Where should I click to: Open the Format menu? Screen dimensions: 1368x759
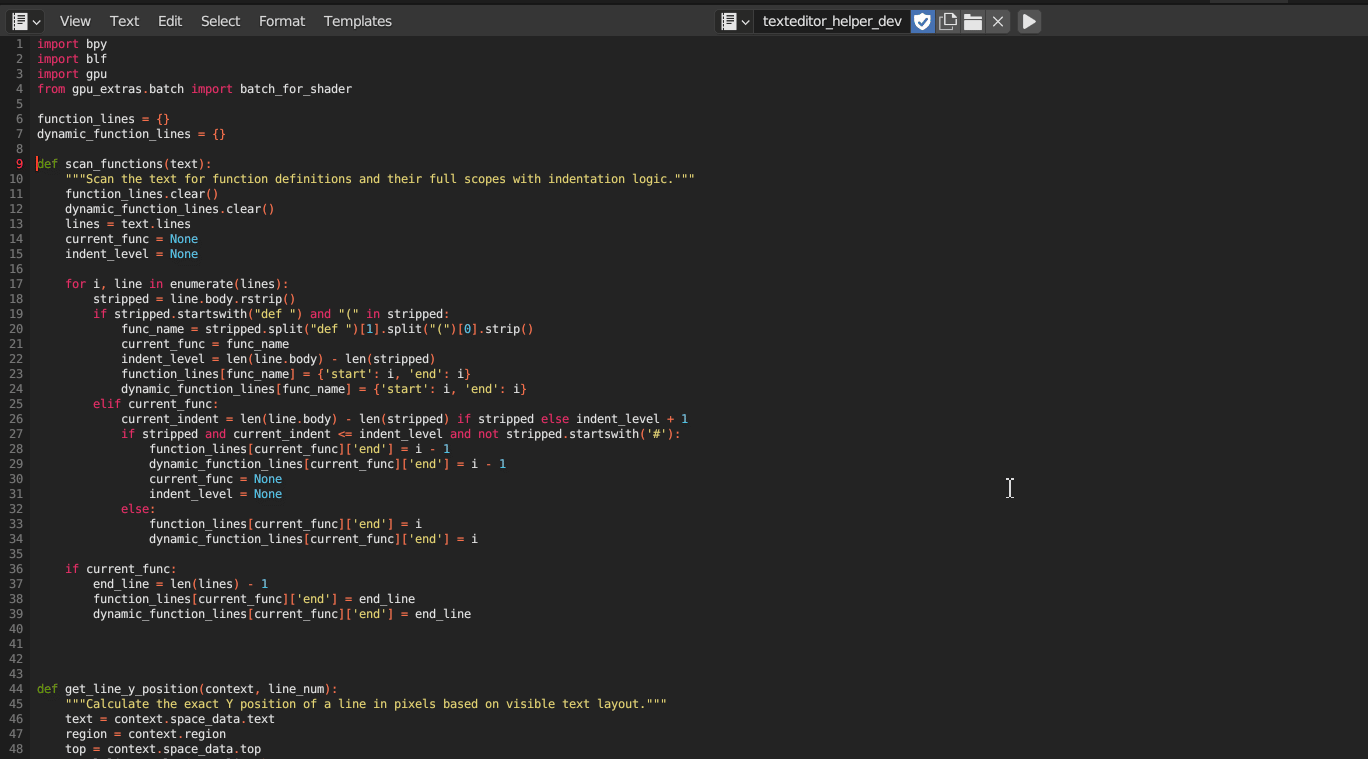coord(282,21)
